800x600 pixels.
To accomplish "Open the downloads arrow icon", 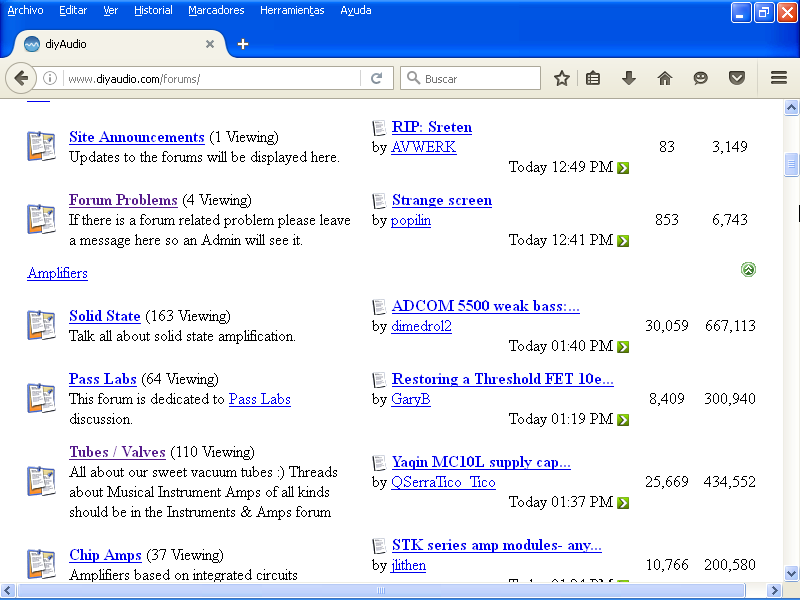I will point(629,79).
